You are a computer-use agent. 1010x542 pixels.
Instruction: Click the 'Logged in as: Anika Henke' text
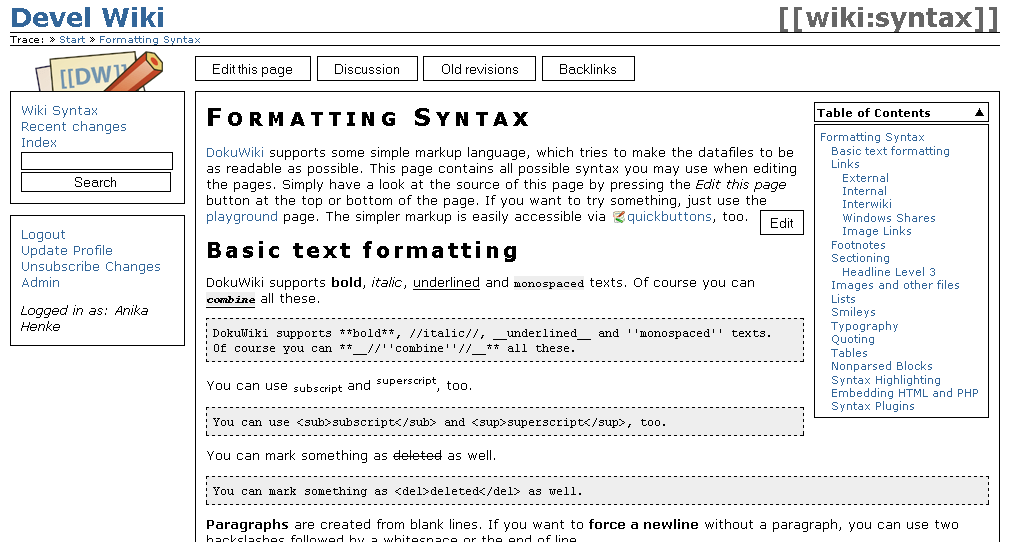[84, 318]
